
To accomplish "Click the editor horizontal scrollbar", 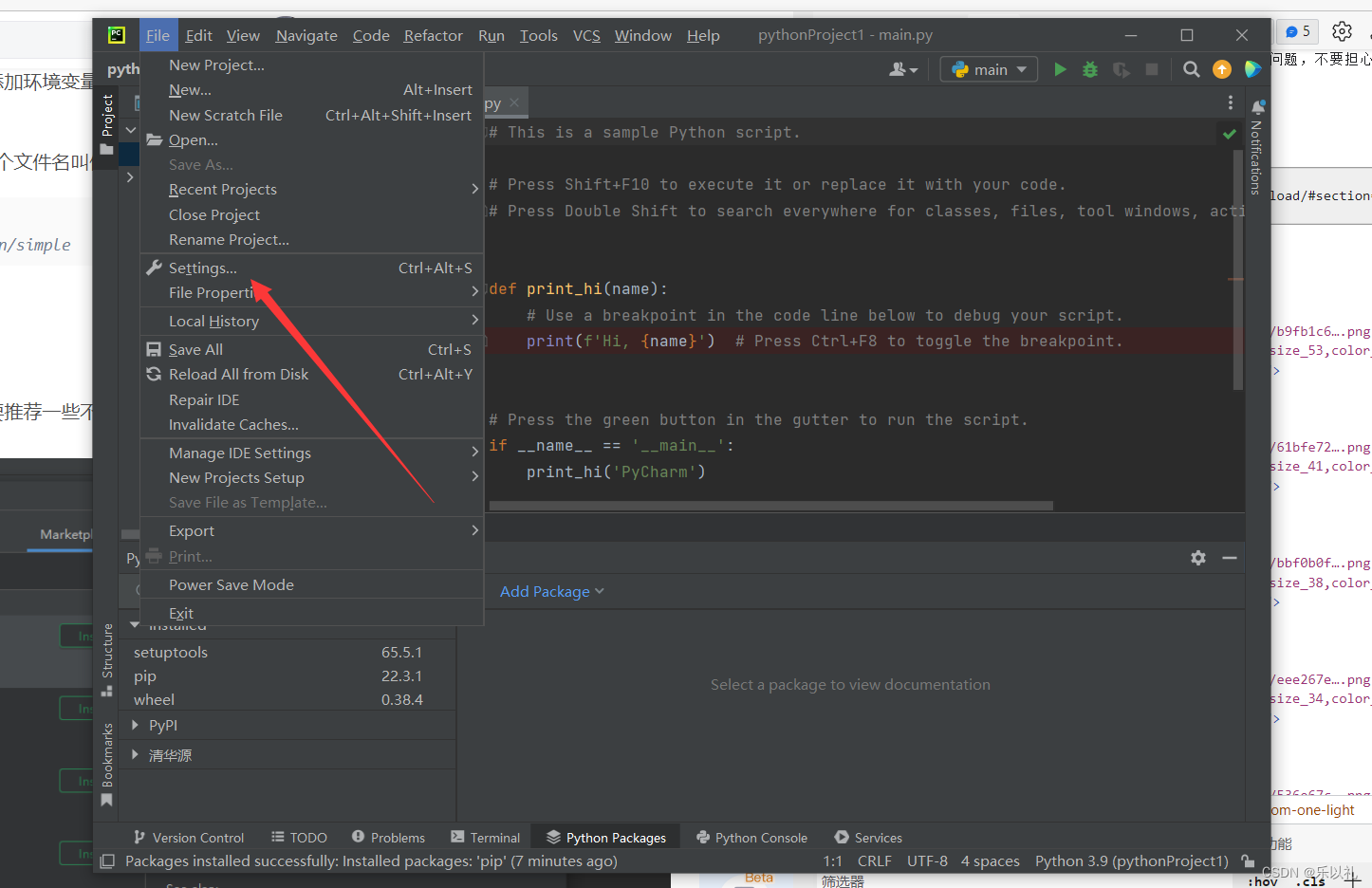I will (x=770, y=506).
